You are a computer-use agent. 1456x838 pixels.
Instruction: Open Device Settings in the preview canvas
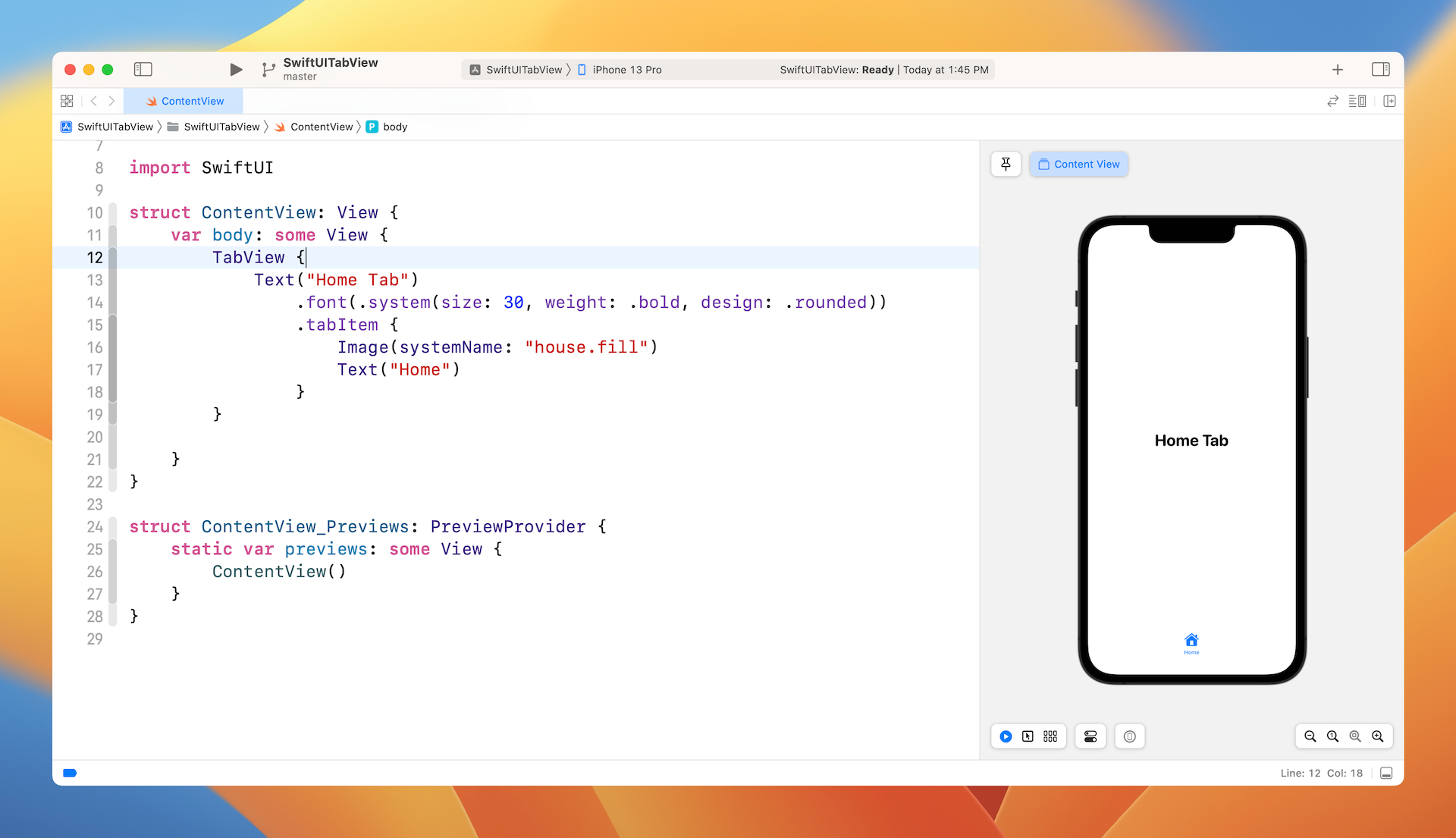click(1090, 736)
